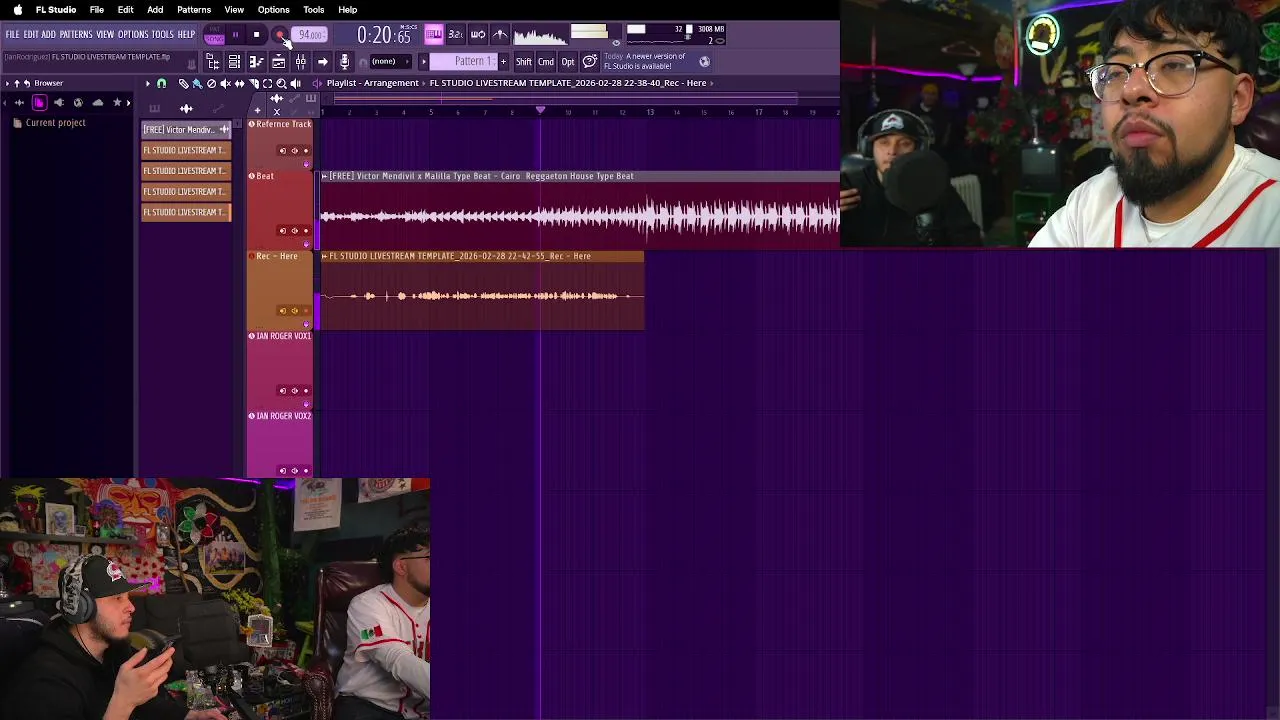Adjust the 94.000 tempo field
Viewport: 1280px width, 720px height.
(x=310, y=35)
